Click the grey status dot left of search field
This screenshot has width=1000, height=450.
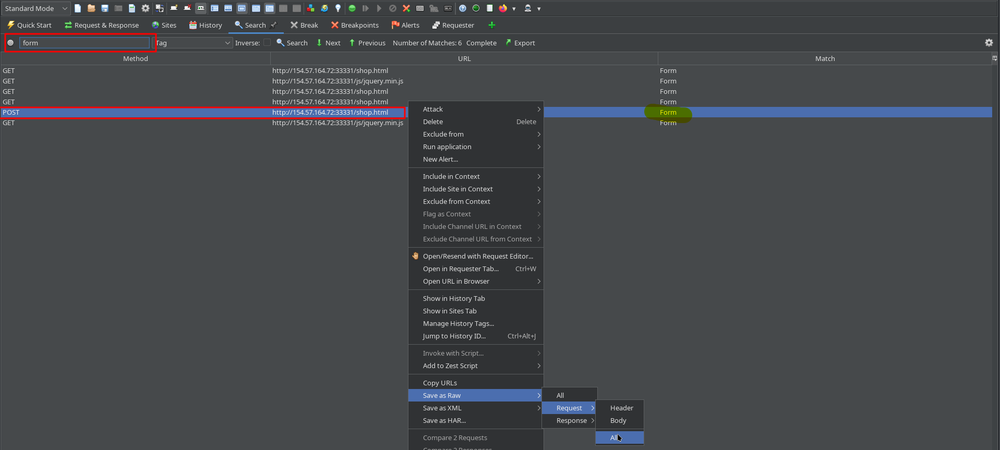tap(10, 43)
